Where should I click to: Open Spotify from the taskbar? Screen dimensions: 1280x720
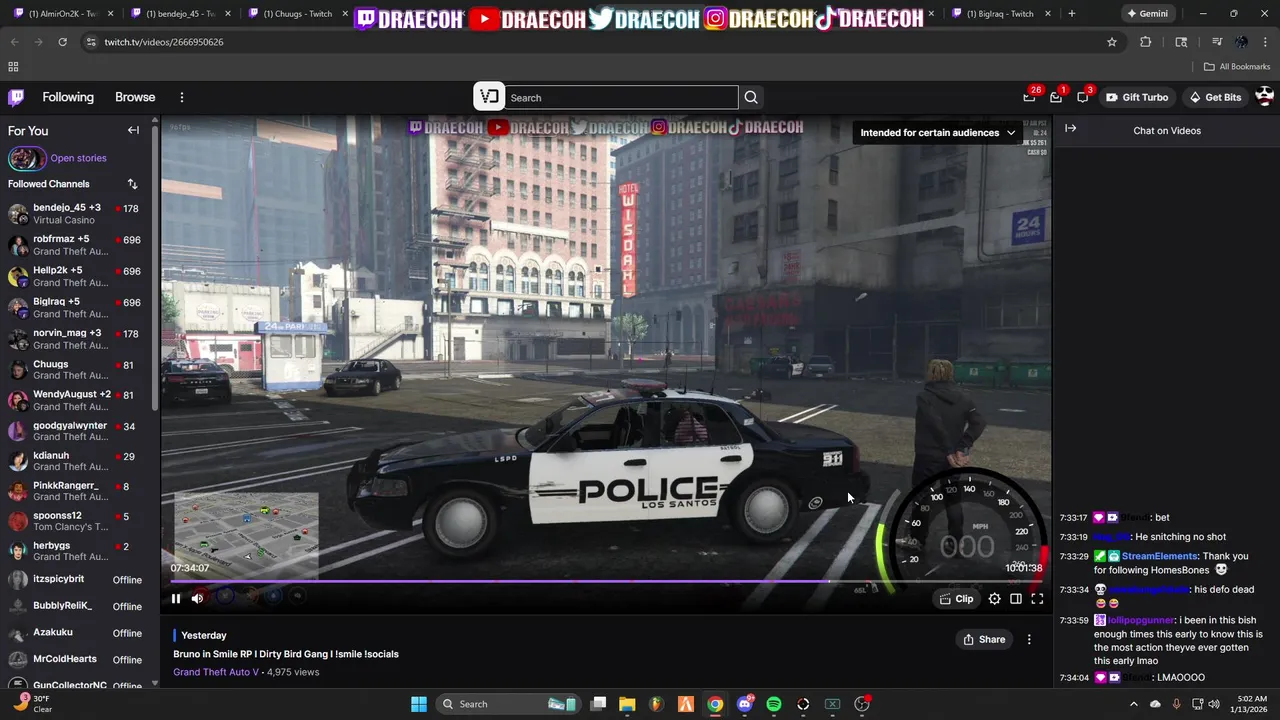point(774,704)
